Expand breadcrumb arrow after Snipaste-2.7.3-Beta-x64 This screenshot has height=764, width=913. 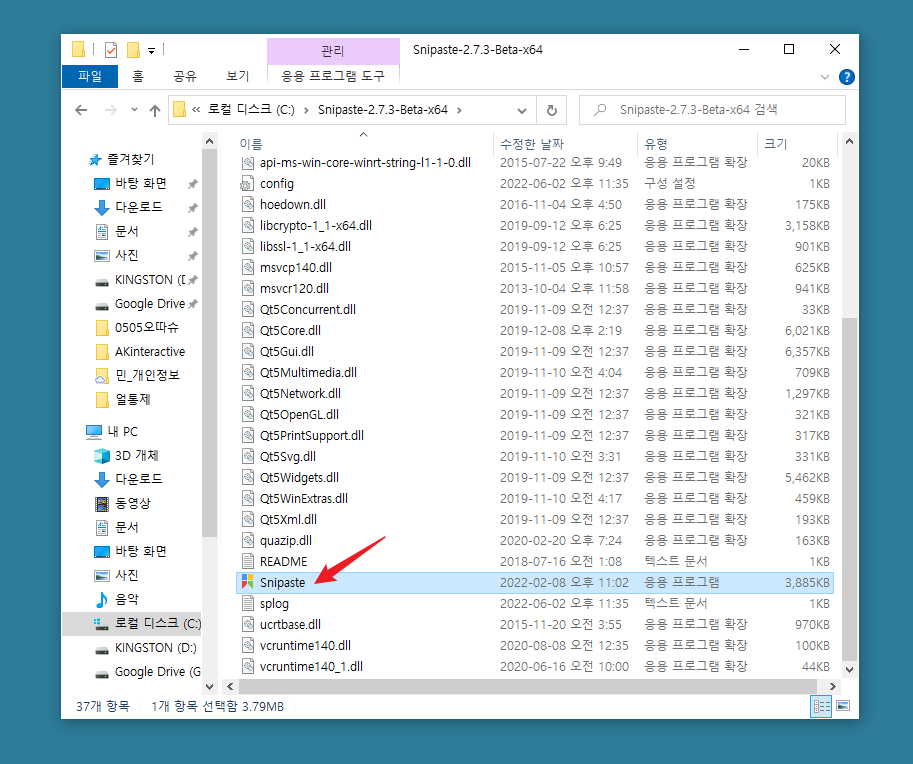[460, 110]
